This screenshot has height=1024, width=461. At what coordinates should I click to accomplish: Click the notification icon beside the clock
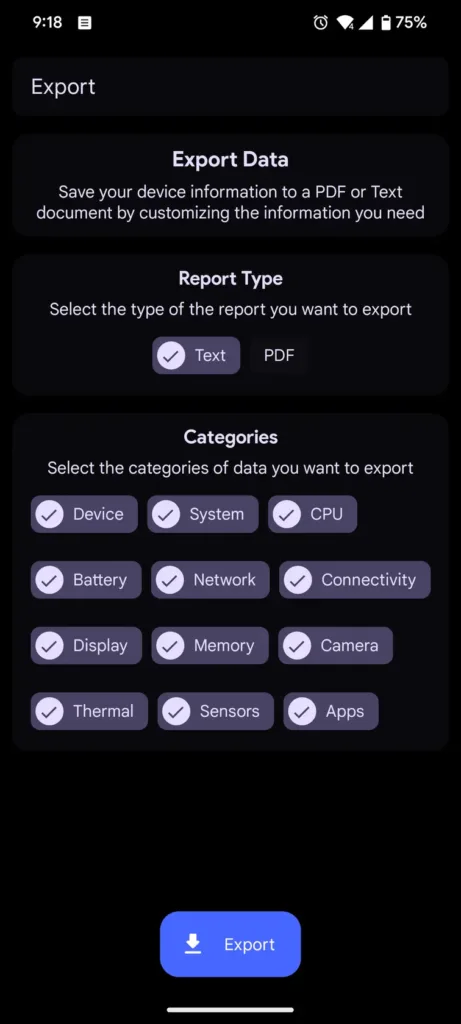tap(85, 23)
